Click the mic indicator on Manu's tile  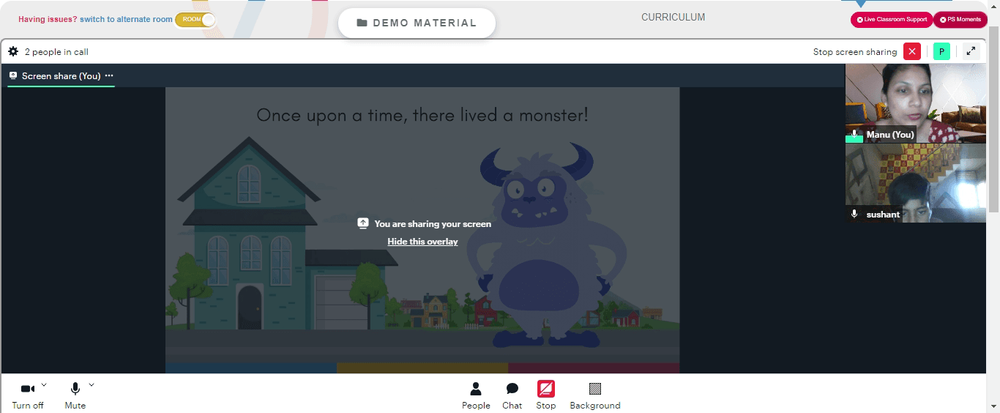[x=855, y=134]
